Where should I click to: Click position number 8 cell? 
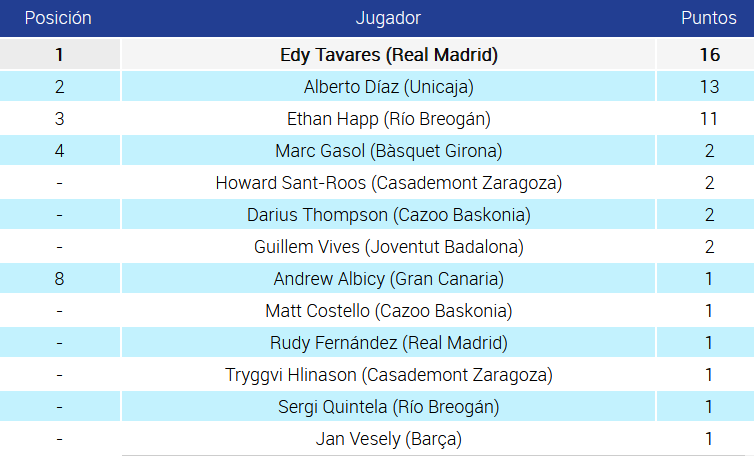[x=59, y=279]
